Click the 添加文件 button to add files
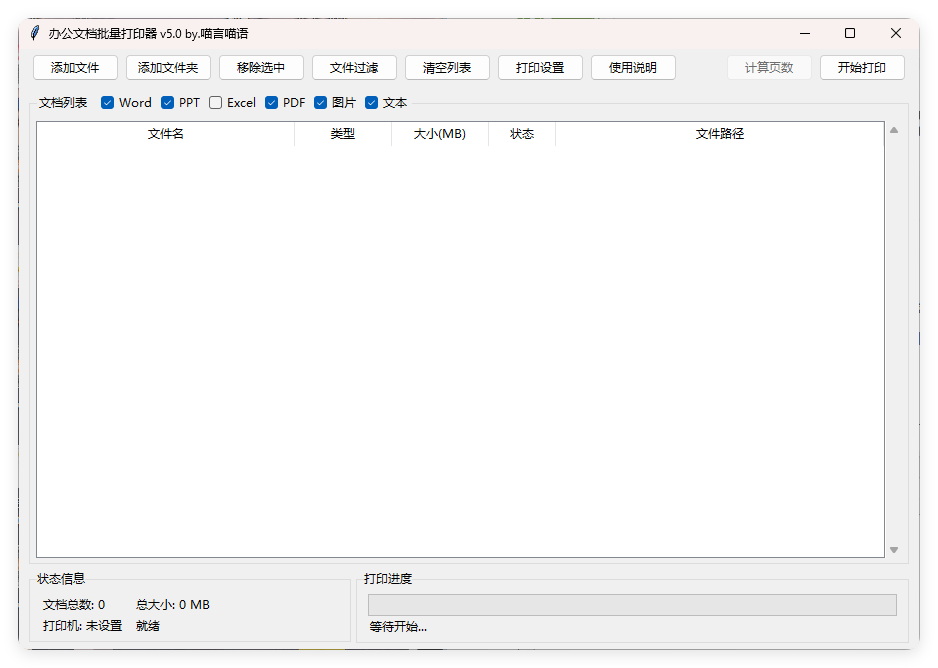 point(75,68)
